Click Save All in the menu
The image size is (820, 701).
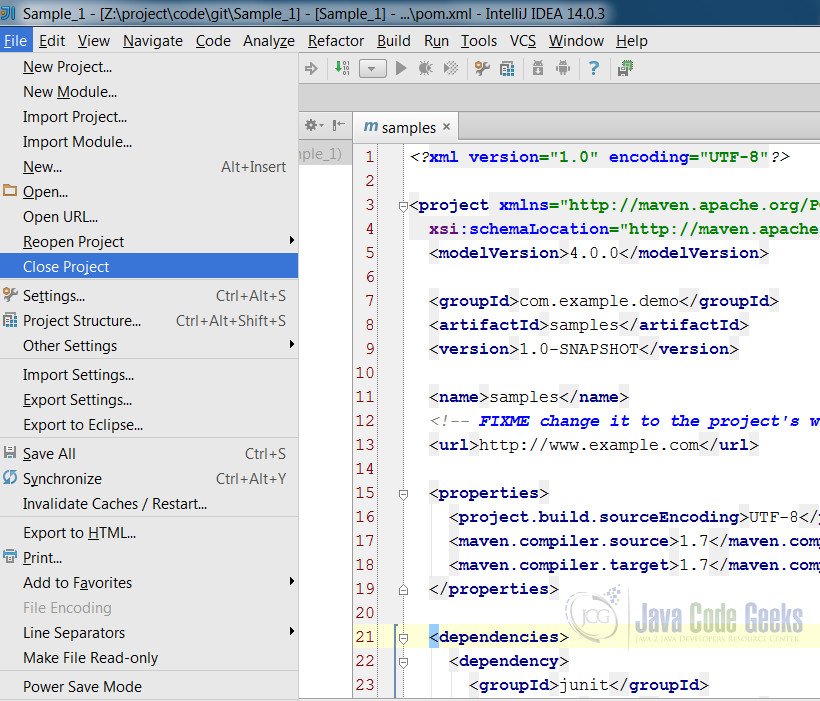(x=149, y=454)
